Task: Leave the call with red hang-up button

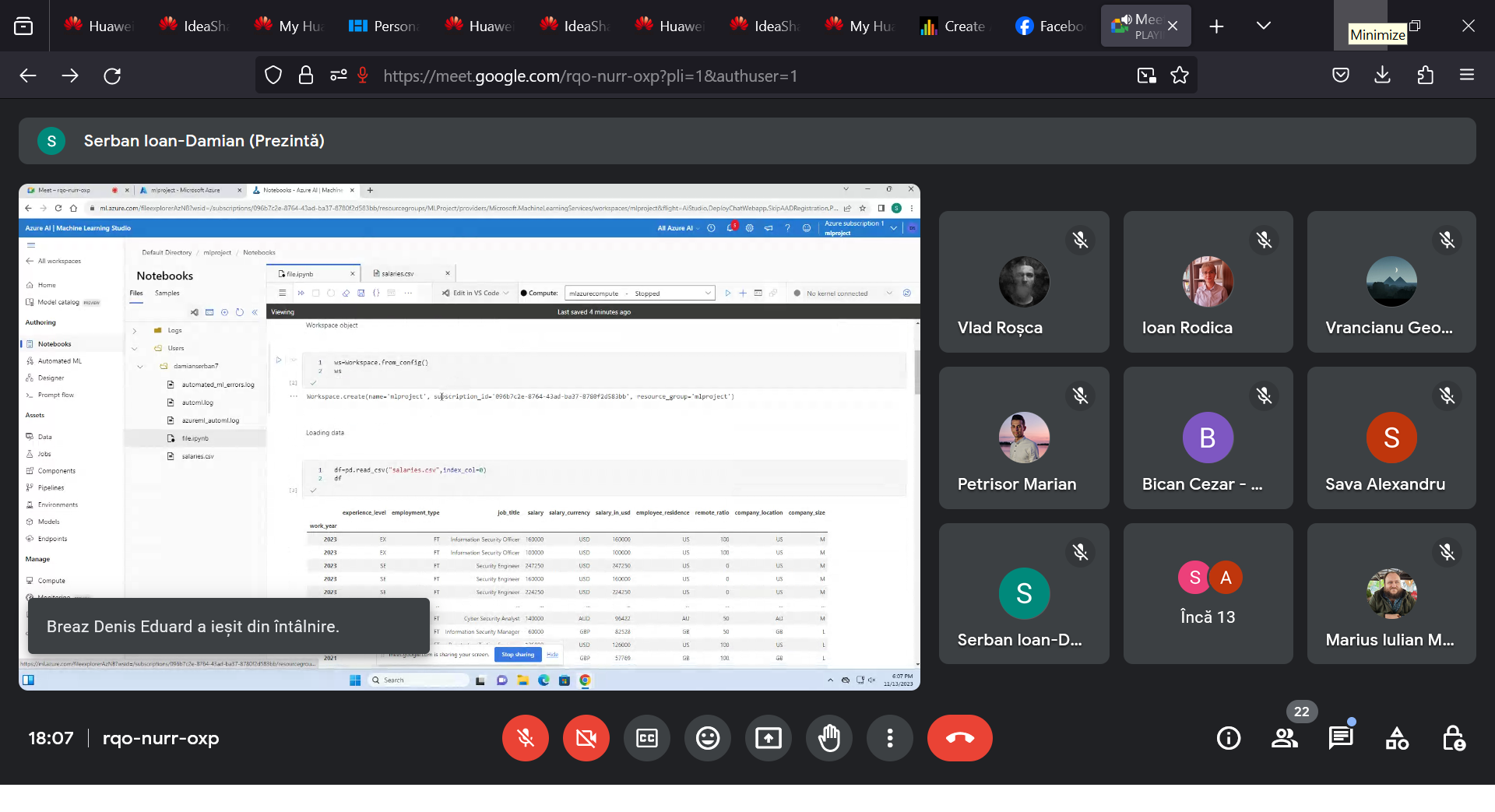Action: 959,738
